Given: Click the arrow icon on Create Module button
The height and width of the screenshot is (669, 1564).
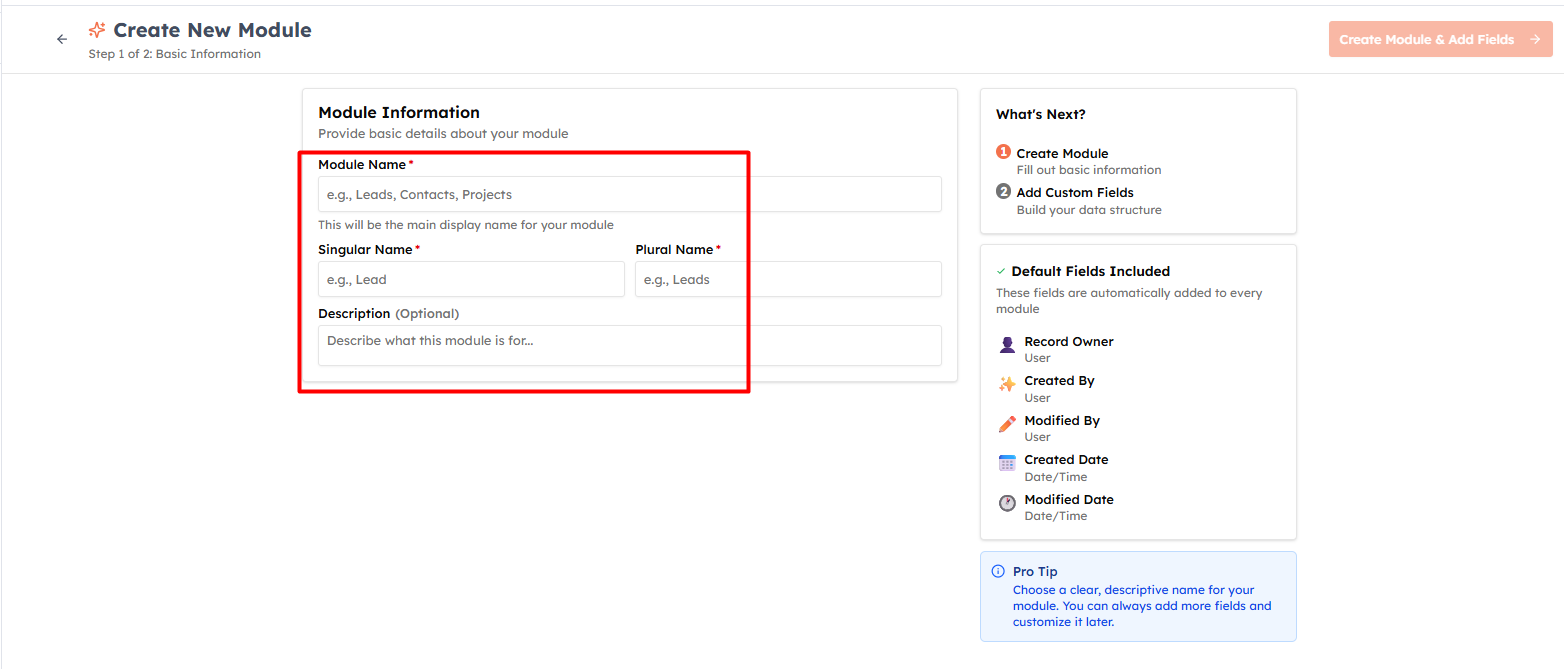Looking at the screenshot, I should (x=1534, y=39).
